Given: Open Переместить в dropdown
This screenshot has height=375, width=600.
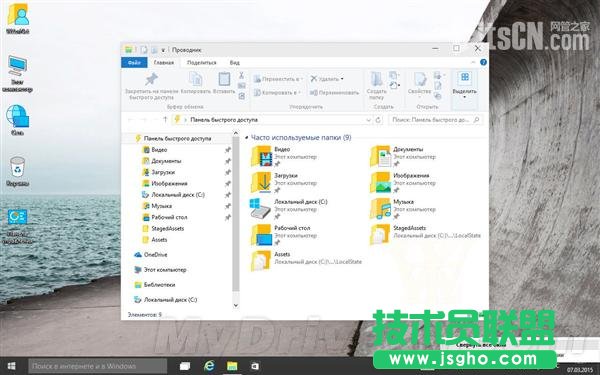Looking at the screenshot, I should click(278, 79).
